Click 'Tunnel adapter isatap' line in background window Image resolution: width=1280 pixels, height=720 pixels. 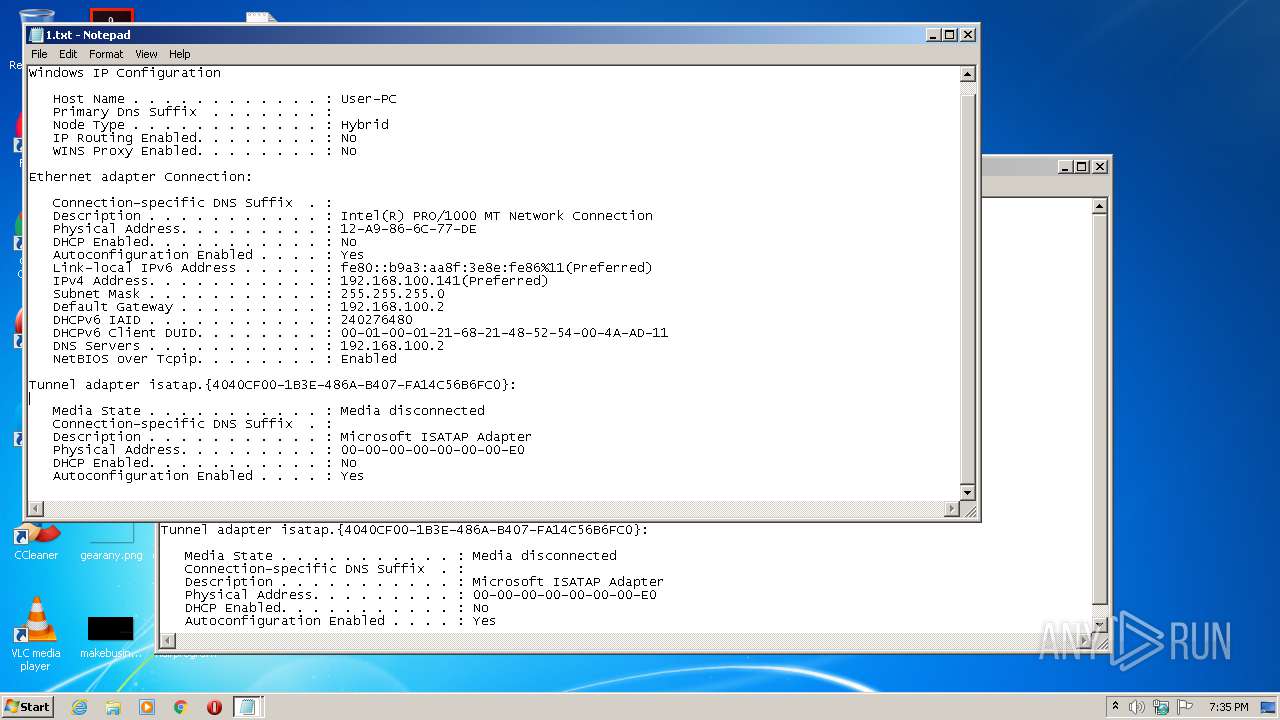[x=405, y=530]
